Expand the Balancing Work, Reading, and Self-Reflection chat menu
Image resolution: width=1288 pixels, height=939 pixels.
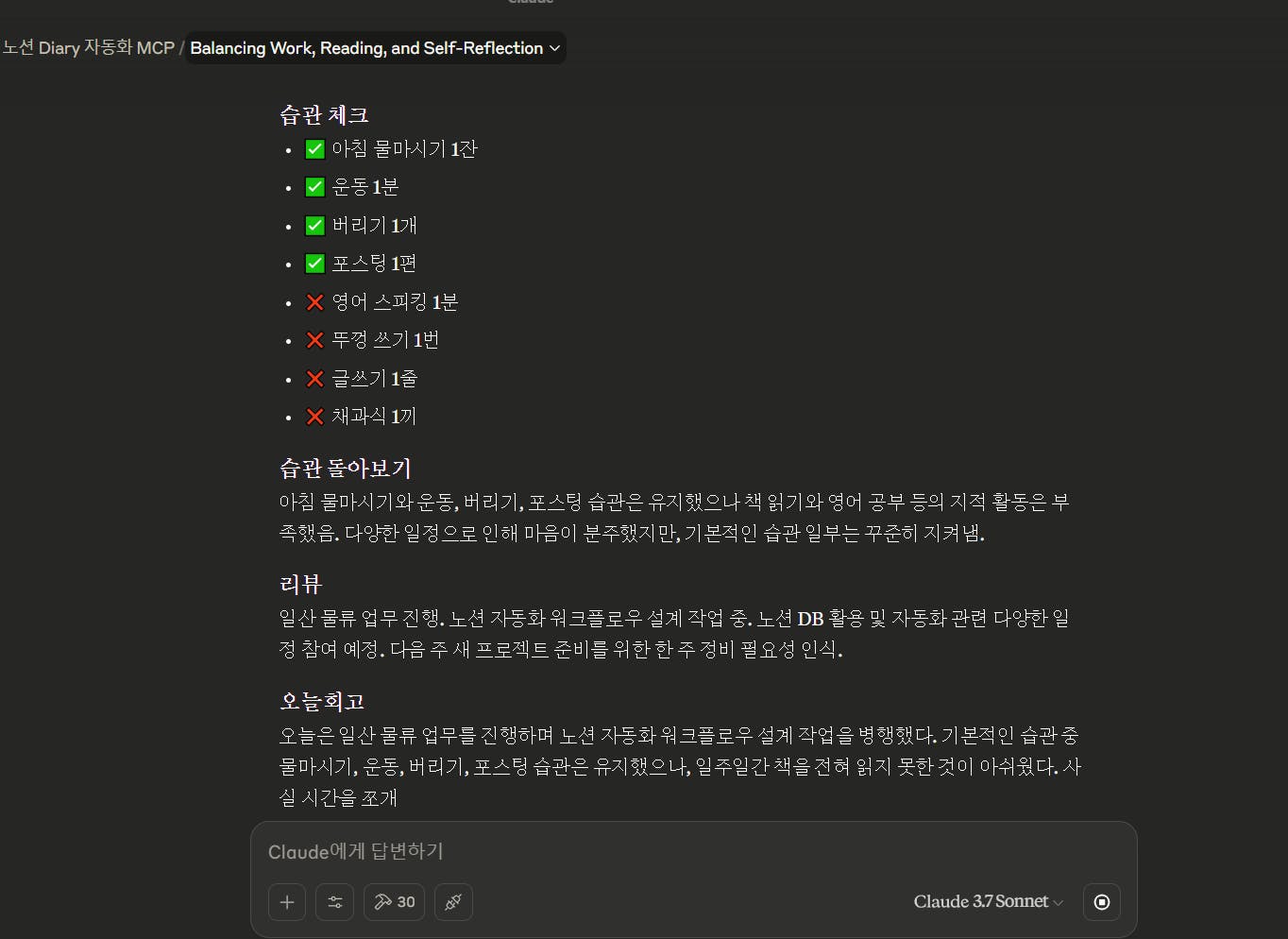pyautogui.click(x=375, y=48)
